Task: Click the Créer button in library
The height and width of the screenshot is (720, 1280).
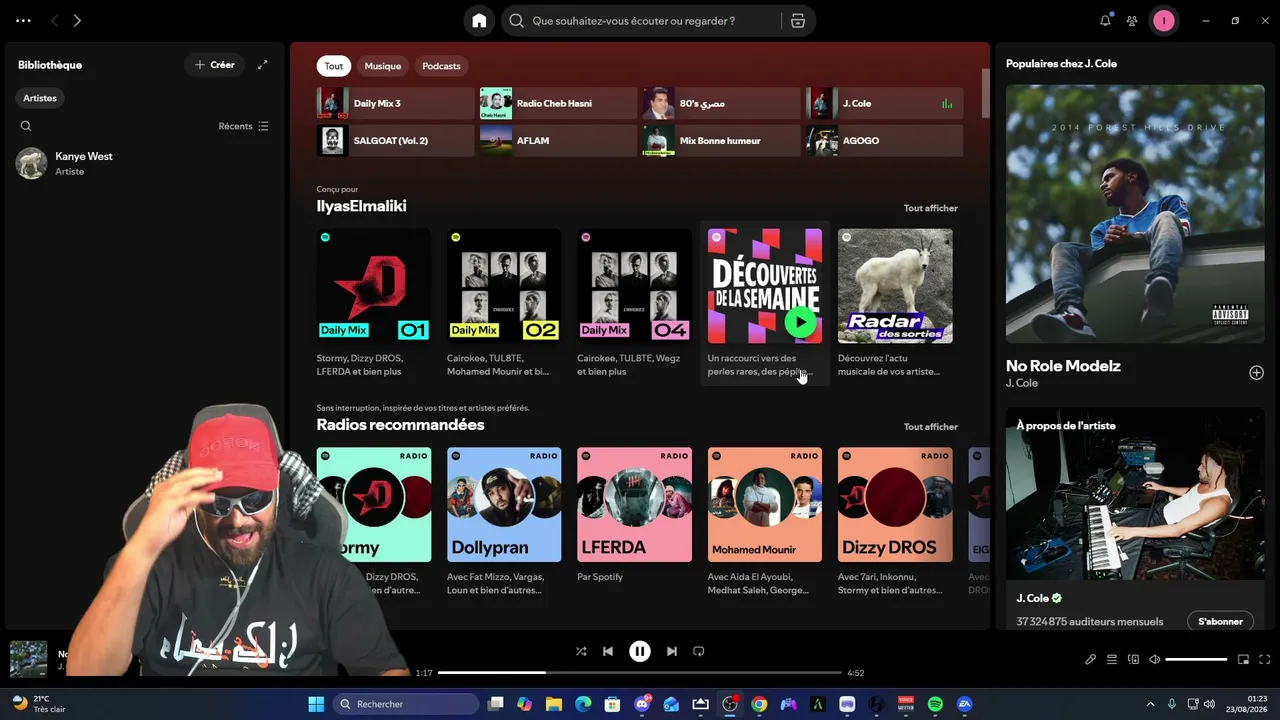Action: pyautogui.click(x=214, y=65)
